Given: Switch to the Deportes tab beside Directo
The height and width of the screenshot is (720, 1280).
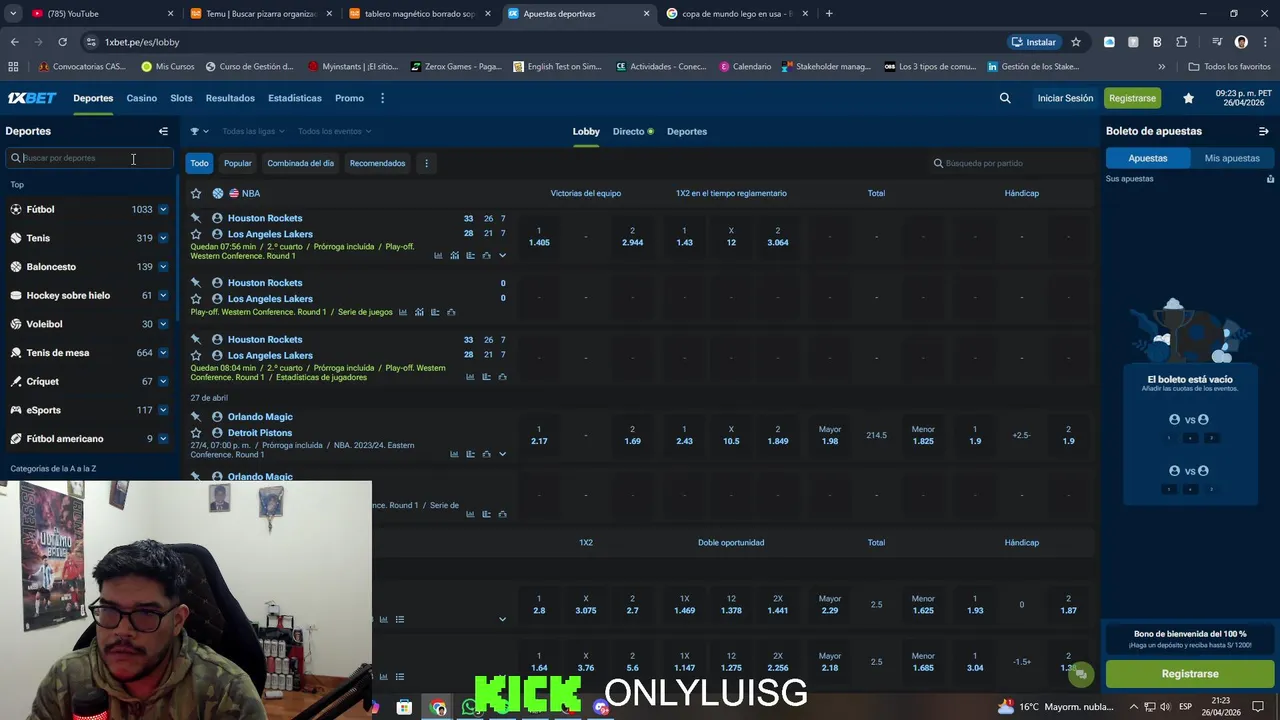Looking at the screenshot, I should tap(687, 131).
